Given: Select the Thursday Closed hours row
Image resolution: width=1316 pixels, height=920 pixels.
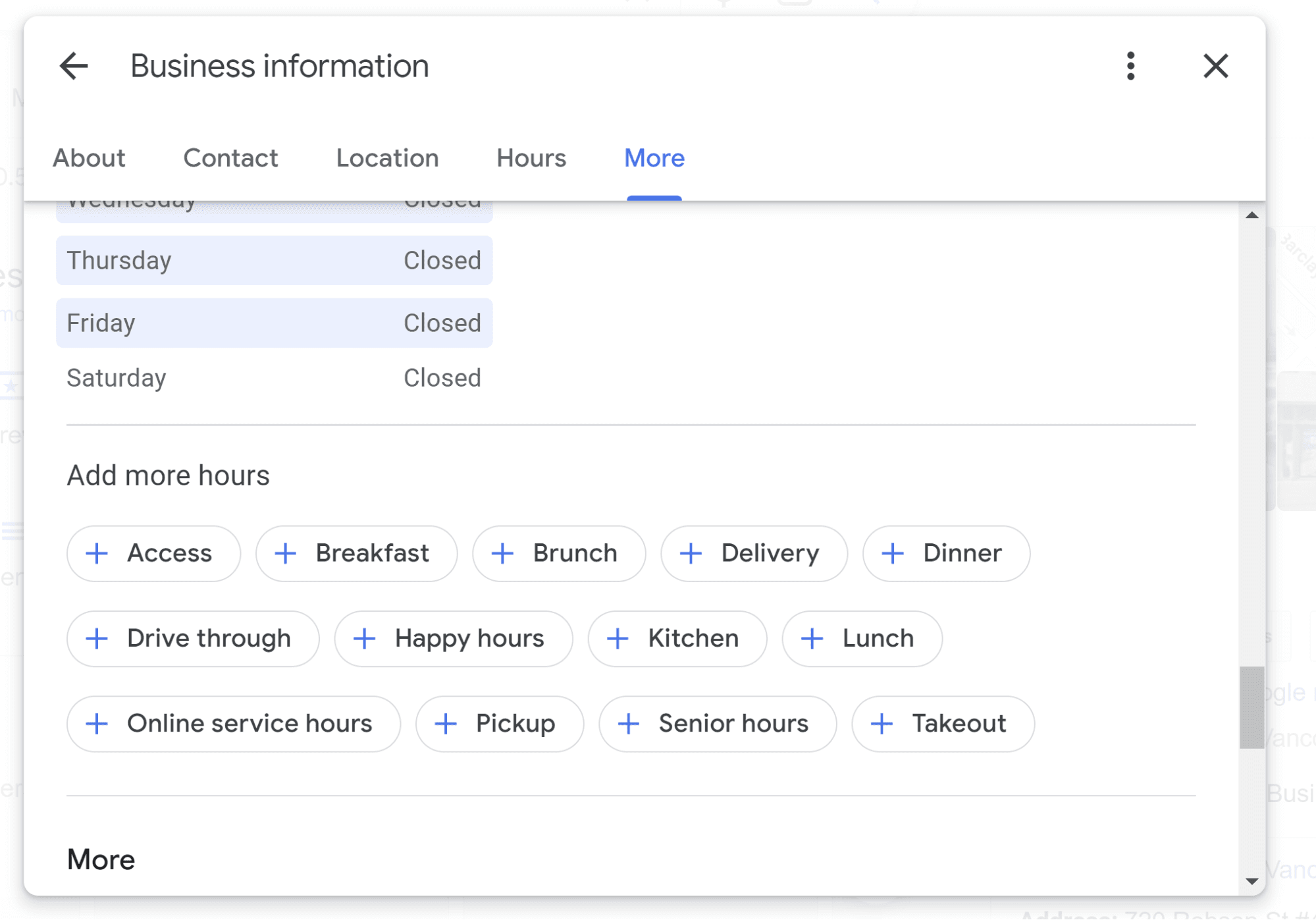Looking at the screenshot, I should (x=274, y=261).
